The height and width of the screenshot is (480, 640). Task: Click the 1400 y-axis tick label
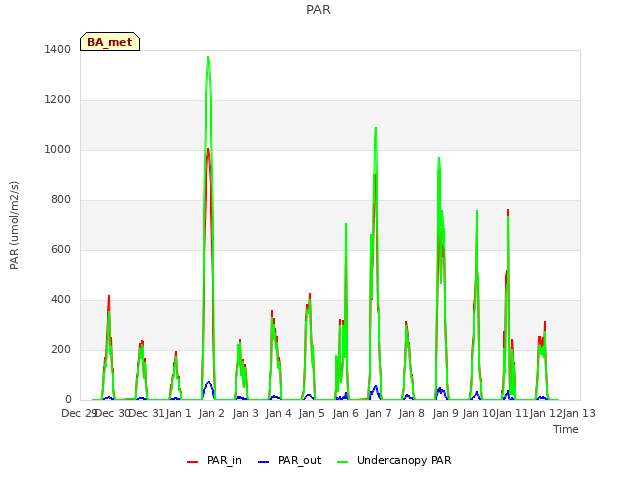[x=58, y=49]
